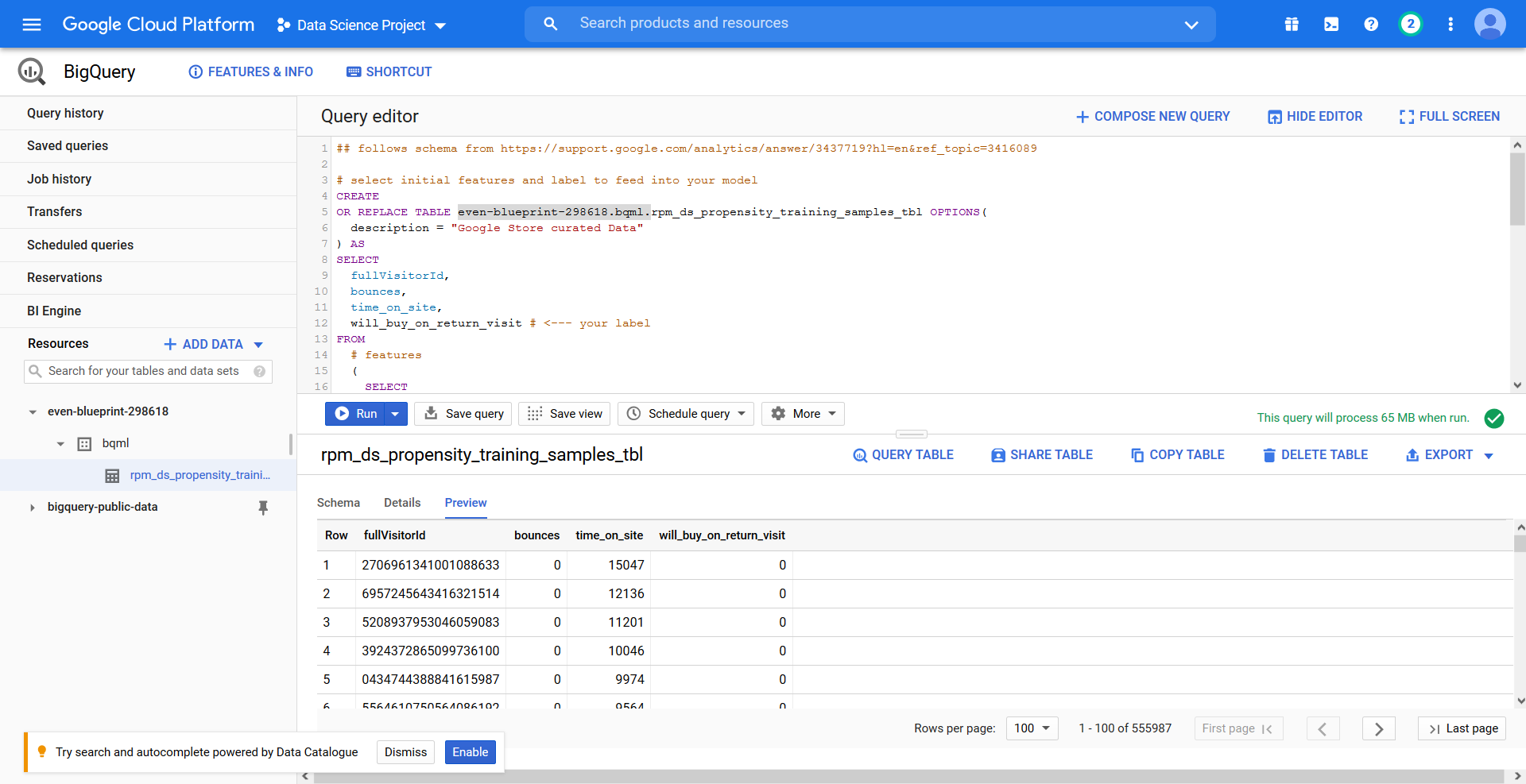
Task: Click preview table vertical scrollbar
Action: tap(1520, 543)
